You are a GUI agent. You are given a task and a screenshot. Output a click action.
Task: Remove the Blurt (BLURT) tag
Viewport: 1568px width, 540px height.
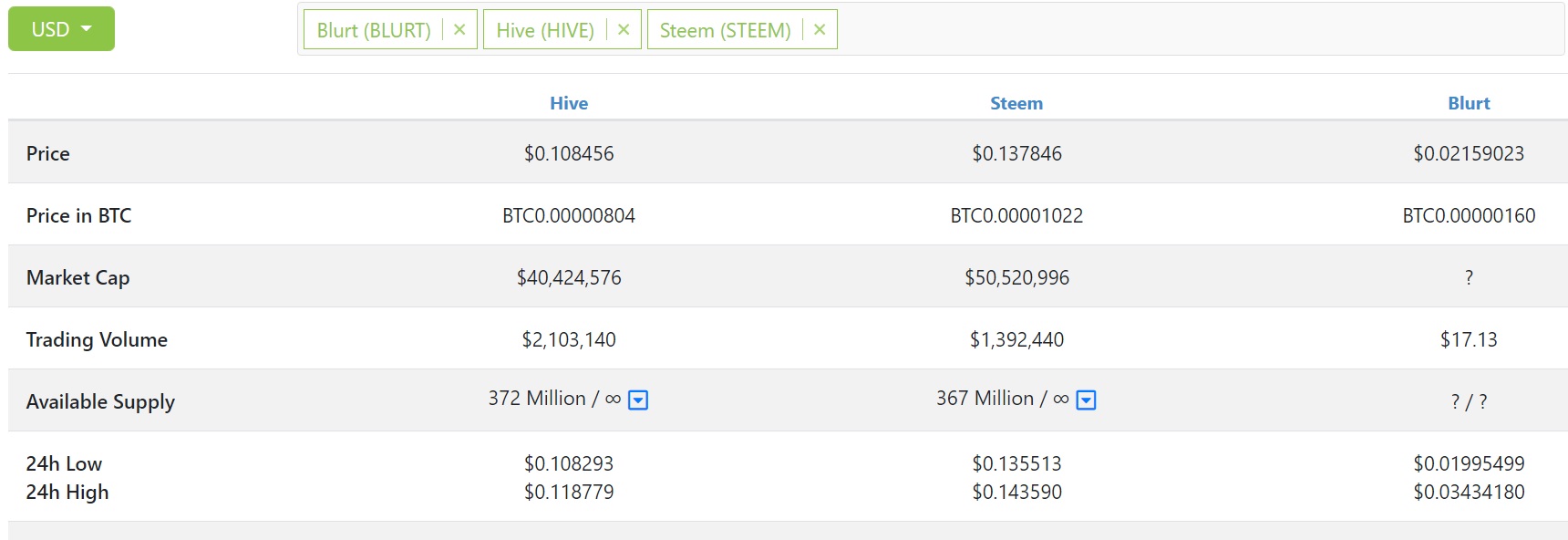(x=459, y=29)
